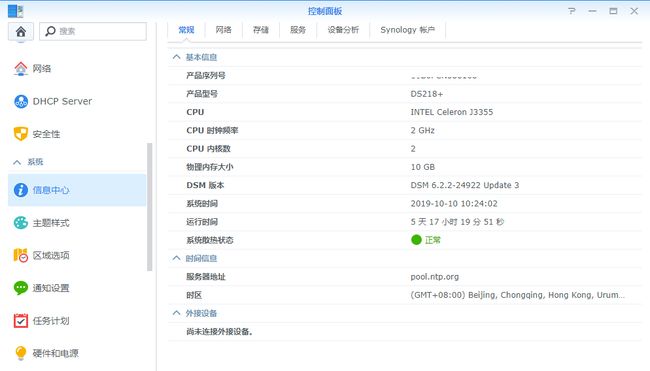
Task: Click the 系统时间 label
Action: point(202,204)
